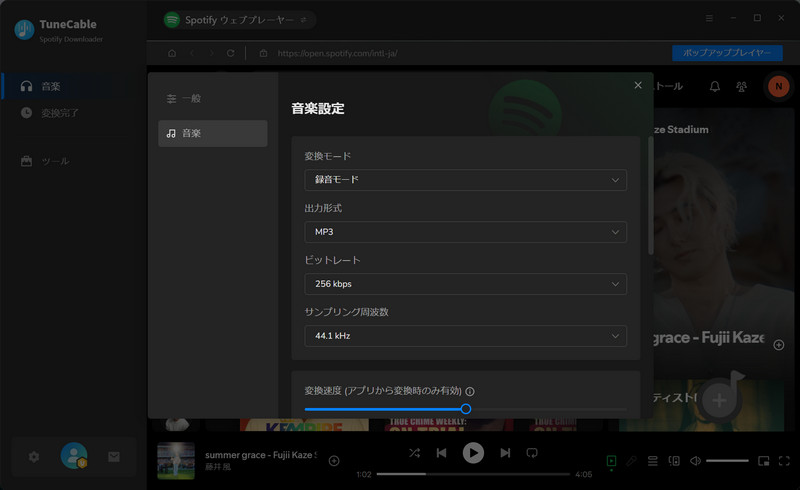Close the 音楽設定 dialog

click(x=638, y=85)
